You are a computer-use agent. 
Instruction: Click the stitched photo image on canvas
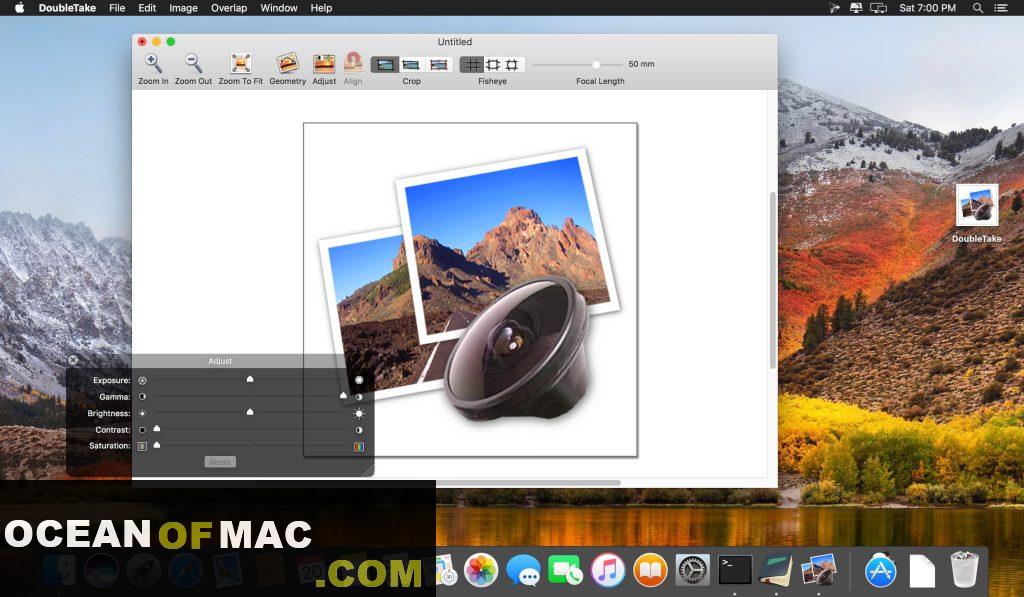[470, 289]
